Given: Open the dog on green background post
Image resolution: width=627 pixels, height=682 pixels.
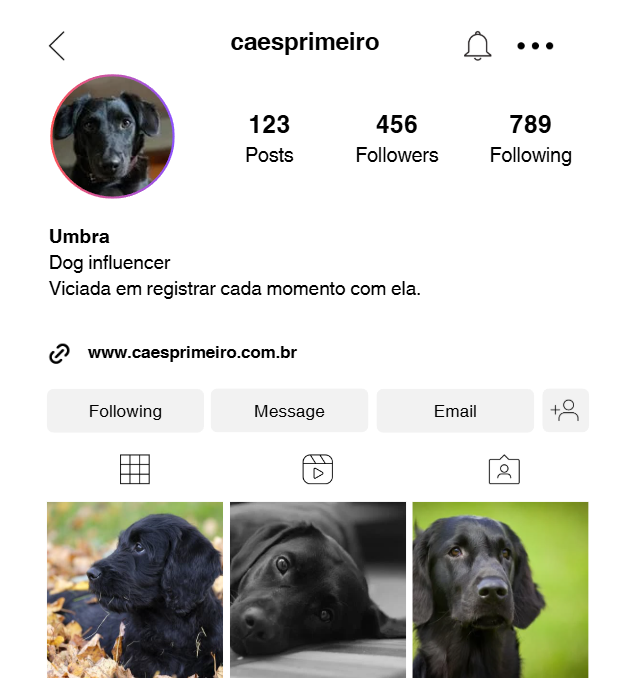Looking at the screenshot, I should (500, 590).
